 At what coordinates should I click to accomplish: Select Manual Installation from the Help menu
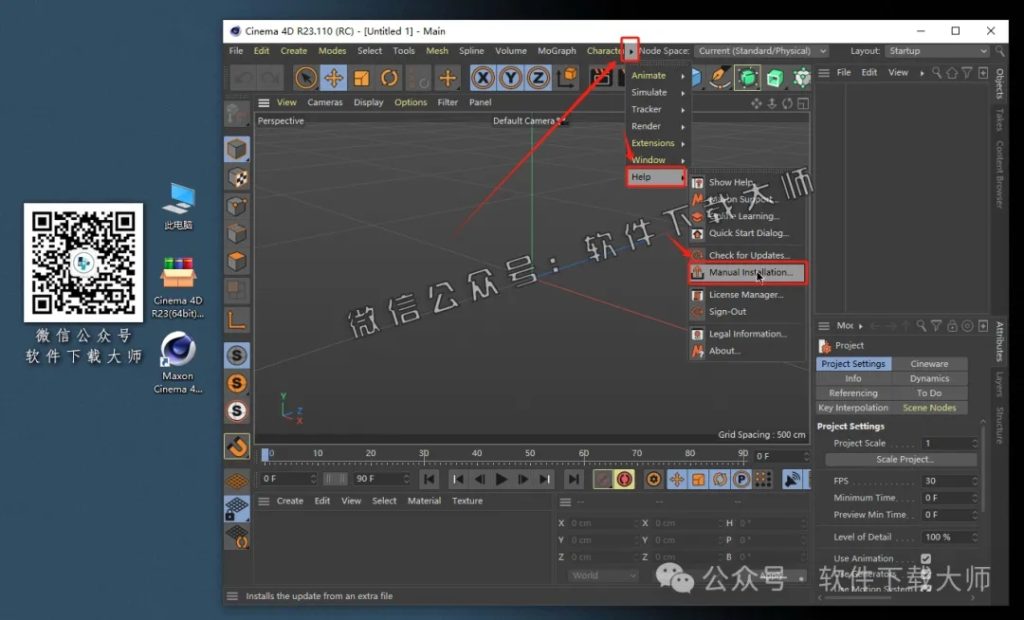(749, 271)
